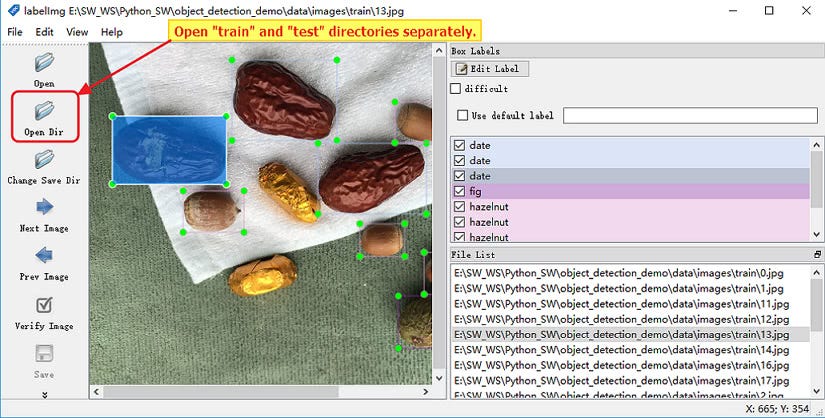Image resolution: width=825 pixels, height=418 pixels.
Task: Click canvas horizontal scroll-left arrow
Action: click(96, 392)
